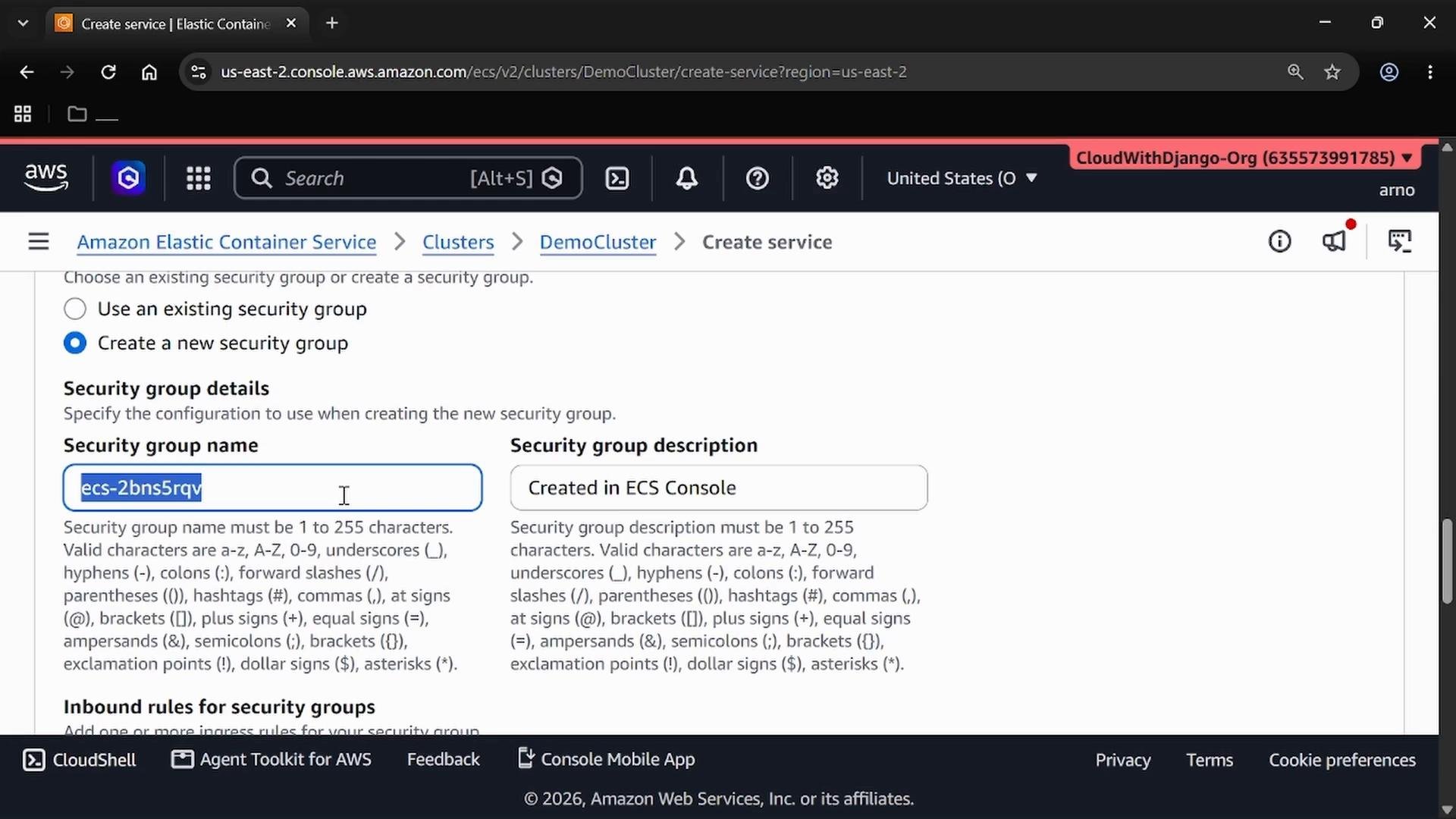
Task: View site information icon in address bar
Action: 199,72
